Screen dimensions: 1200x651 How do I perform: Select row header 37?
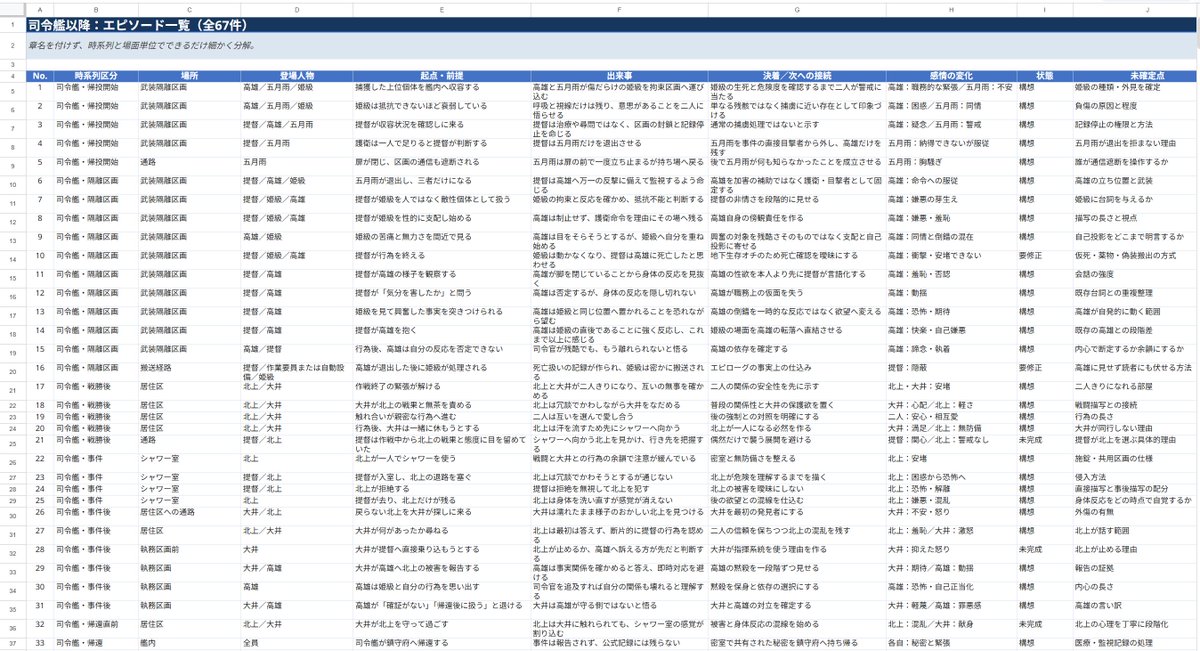(x=13, y=643)
